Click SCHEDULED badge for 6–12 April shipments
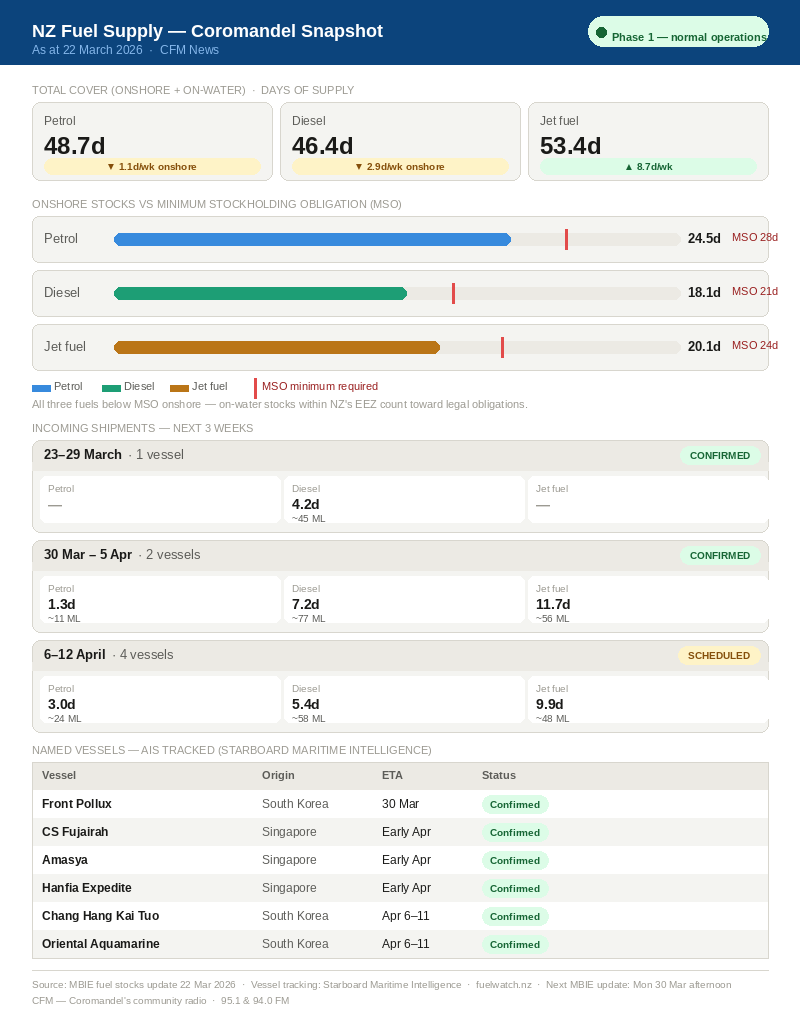Viewport: 800px width, 1014px height. [718, 655]
